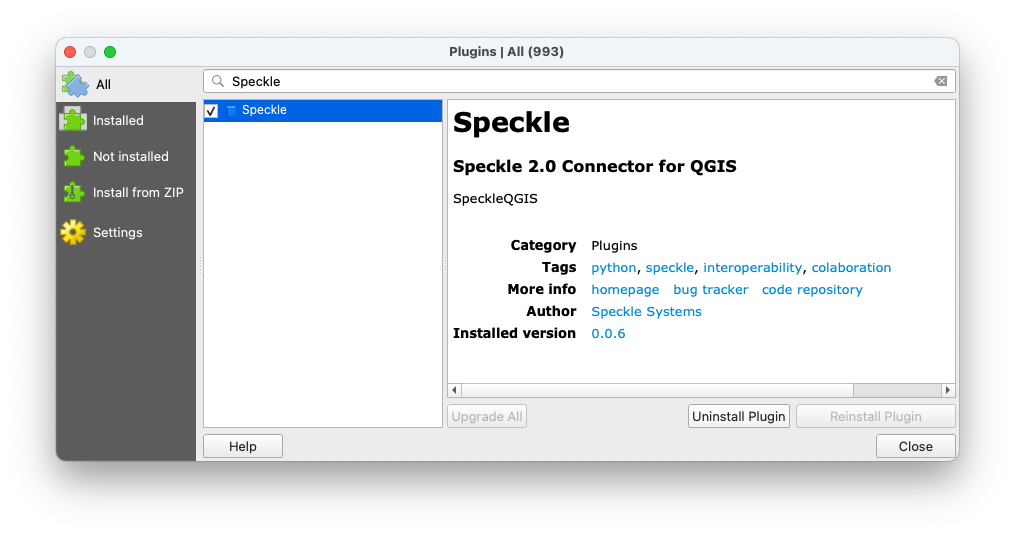Viewport: 1015px width, 535px height.
Task: Click the green zoom window button
Action: (110, 52)
